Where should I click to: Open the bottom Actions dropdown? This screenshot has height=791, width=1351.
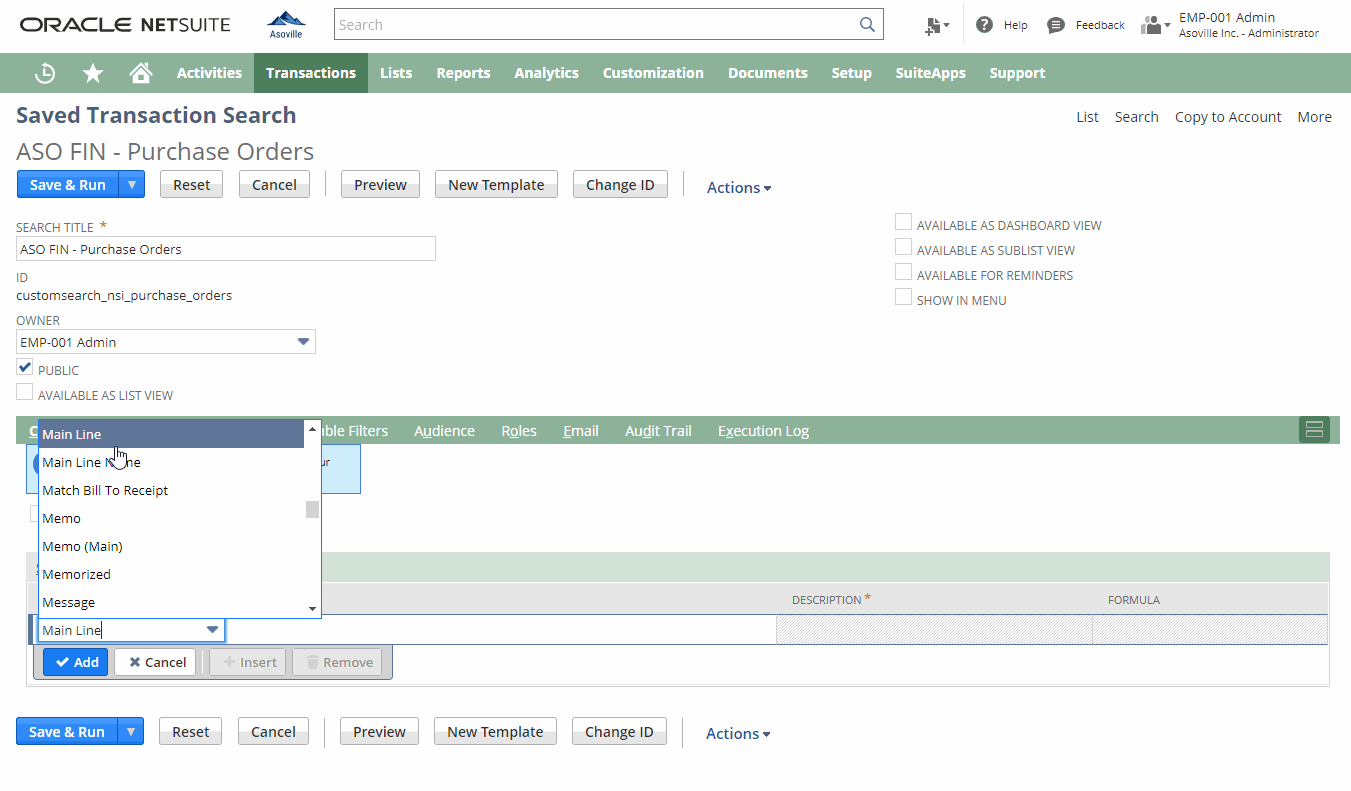click(x=738, y=733)
